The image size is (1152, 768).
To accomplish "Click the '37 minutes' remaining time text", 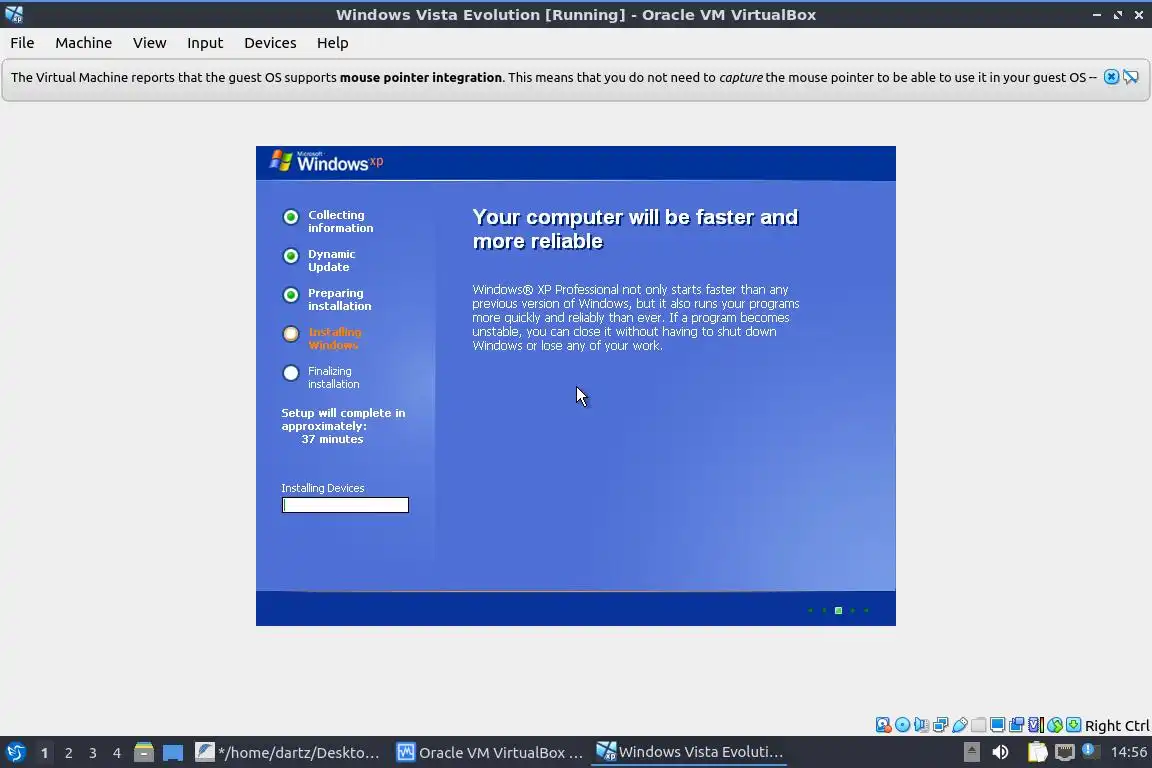I will click(332, 439).
